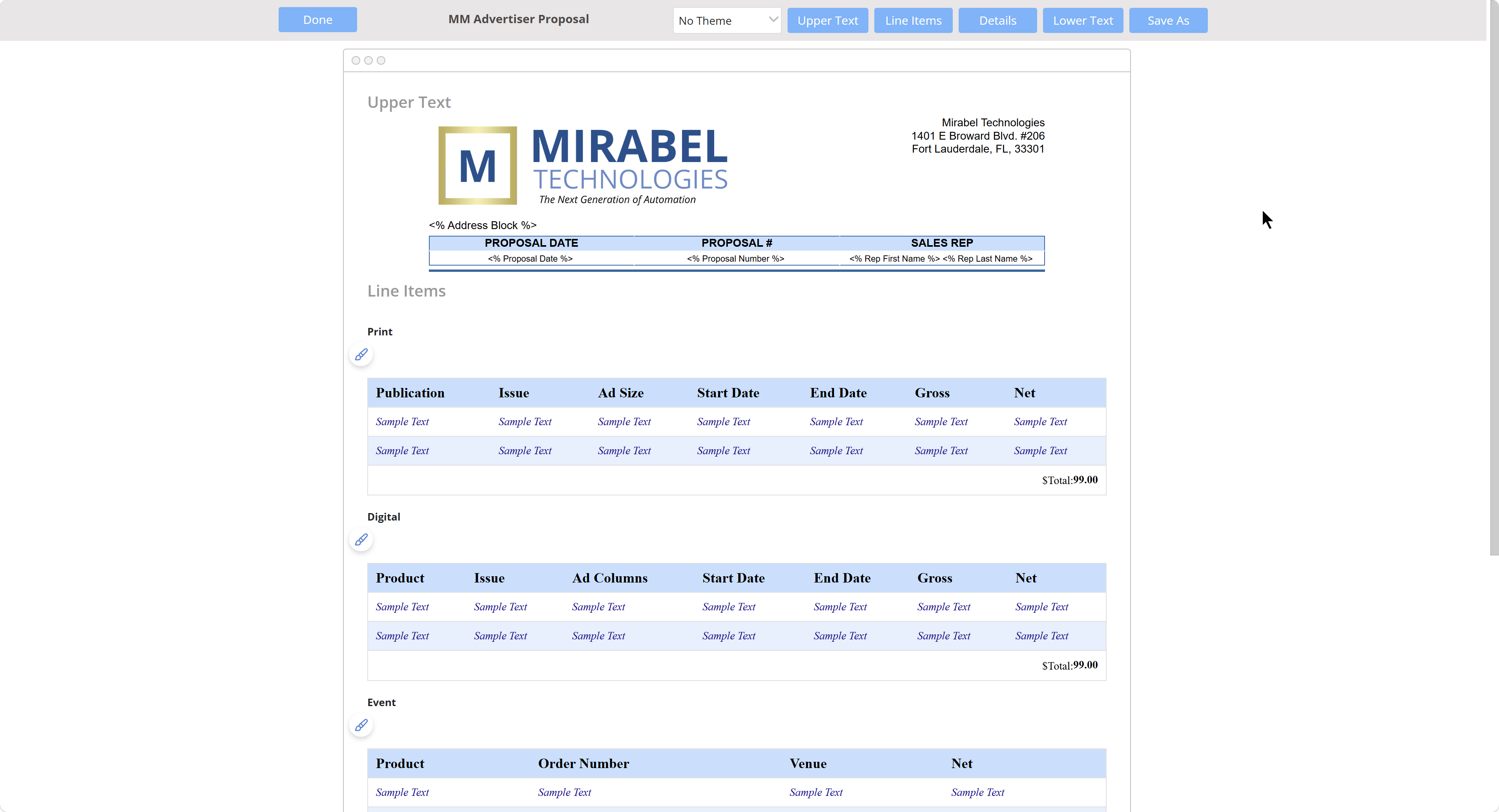Open Line Items from the toolbar

pos(913,20)
